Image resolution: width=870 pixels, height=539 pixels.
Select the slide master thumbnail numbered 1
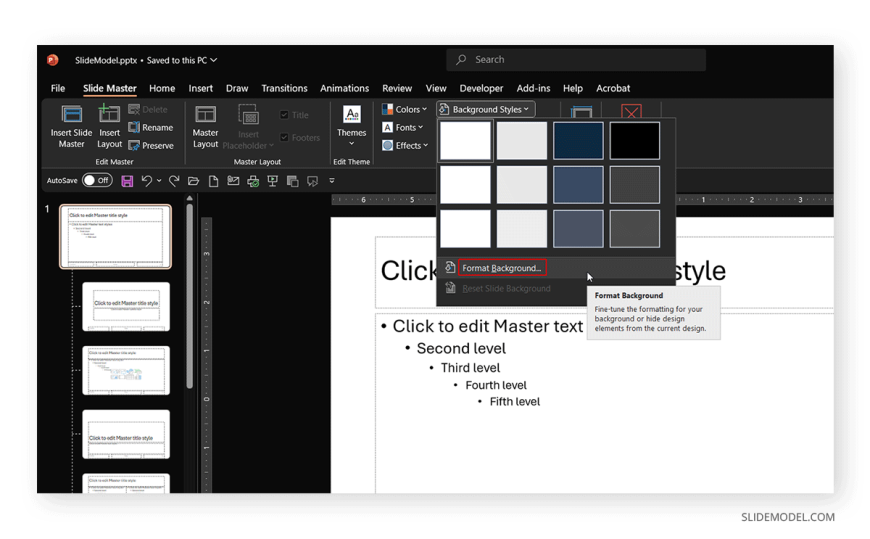click(x=115, y=236)
